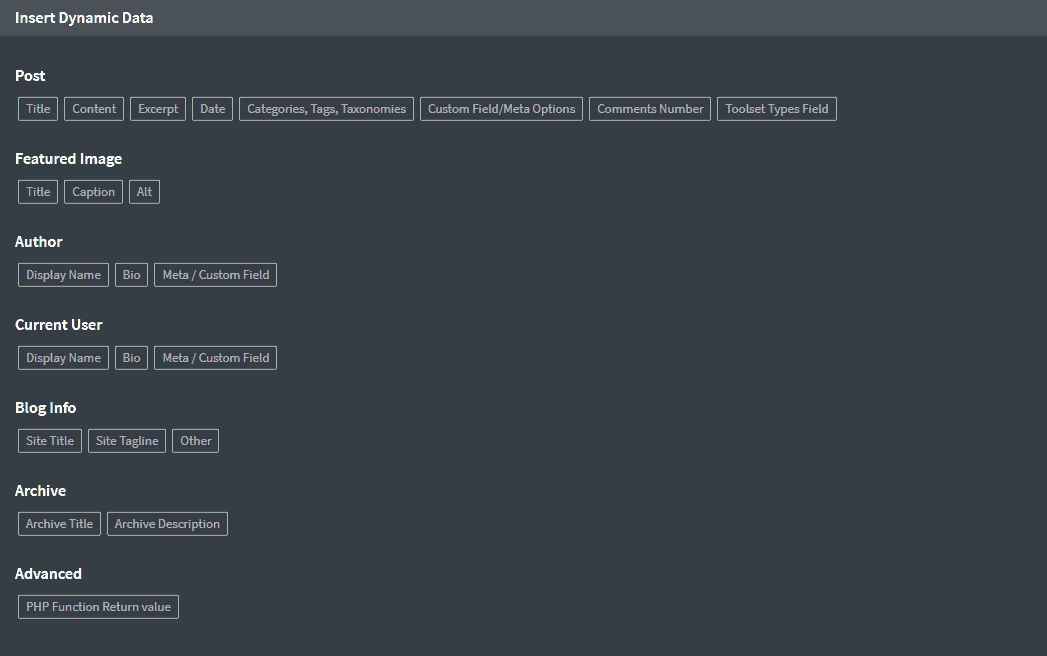The height and width of the screenshot is (656, 1047).
Task: Insert the post Title dynamic field
Action: click(37, 108)
